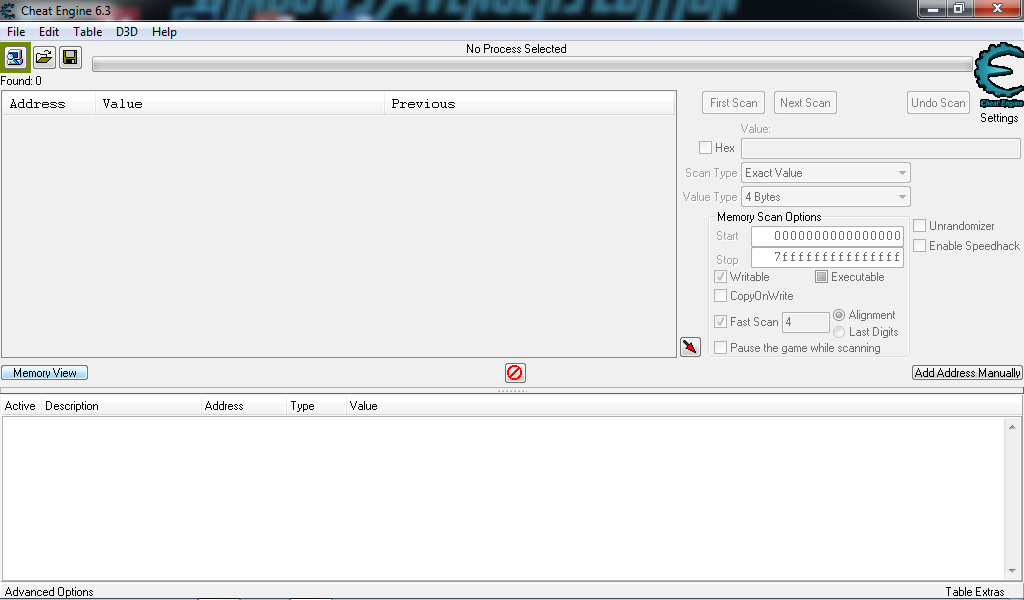Save the current table floppy icon
1024x600 pixels.
tap(70, 57)
